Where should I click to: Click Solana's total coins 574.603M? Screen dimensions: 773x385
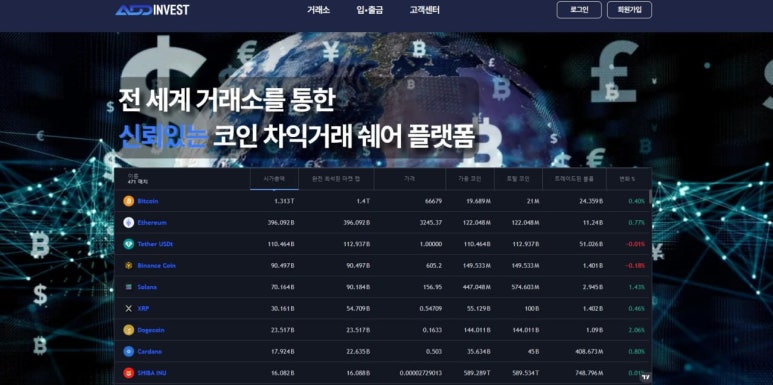(526, 287)
